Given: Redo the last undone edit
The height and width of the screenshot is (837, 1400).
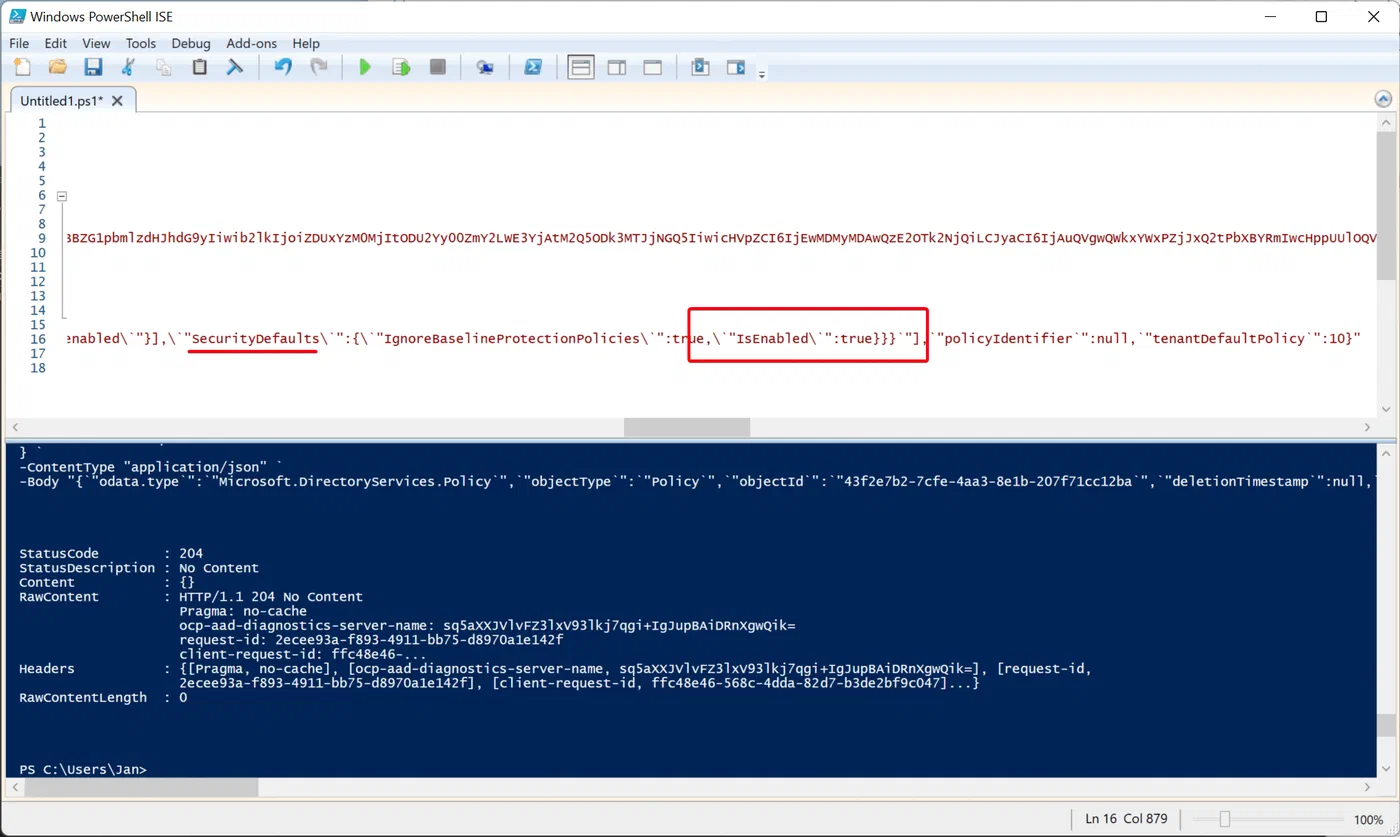Looking at the screenshot, I should [318, 67].
